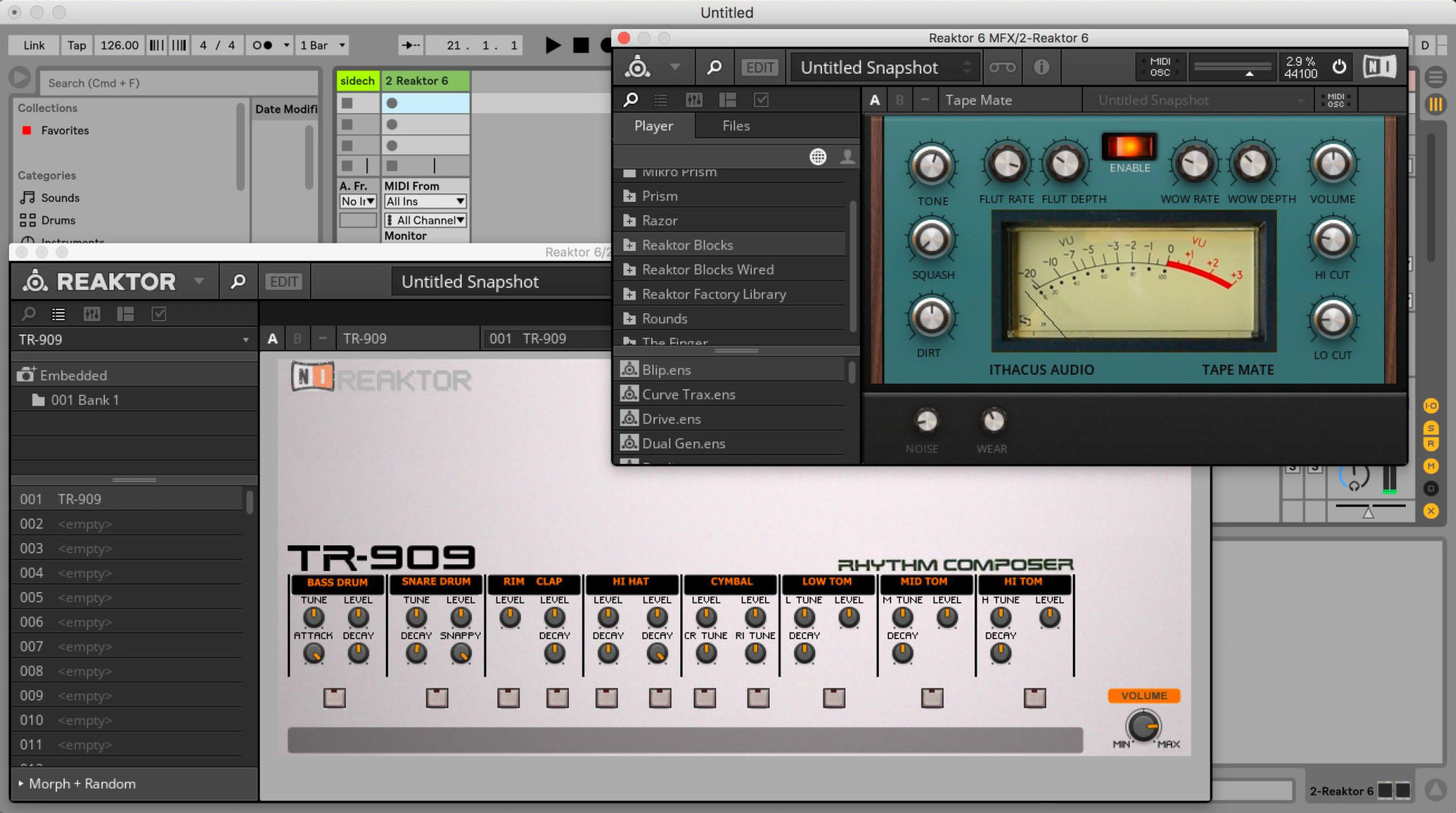Open the MIDI From All Ins dropdown
This screenshot has height=813, width=1456.
coord(424,201)
